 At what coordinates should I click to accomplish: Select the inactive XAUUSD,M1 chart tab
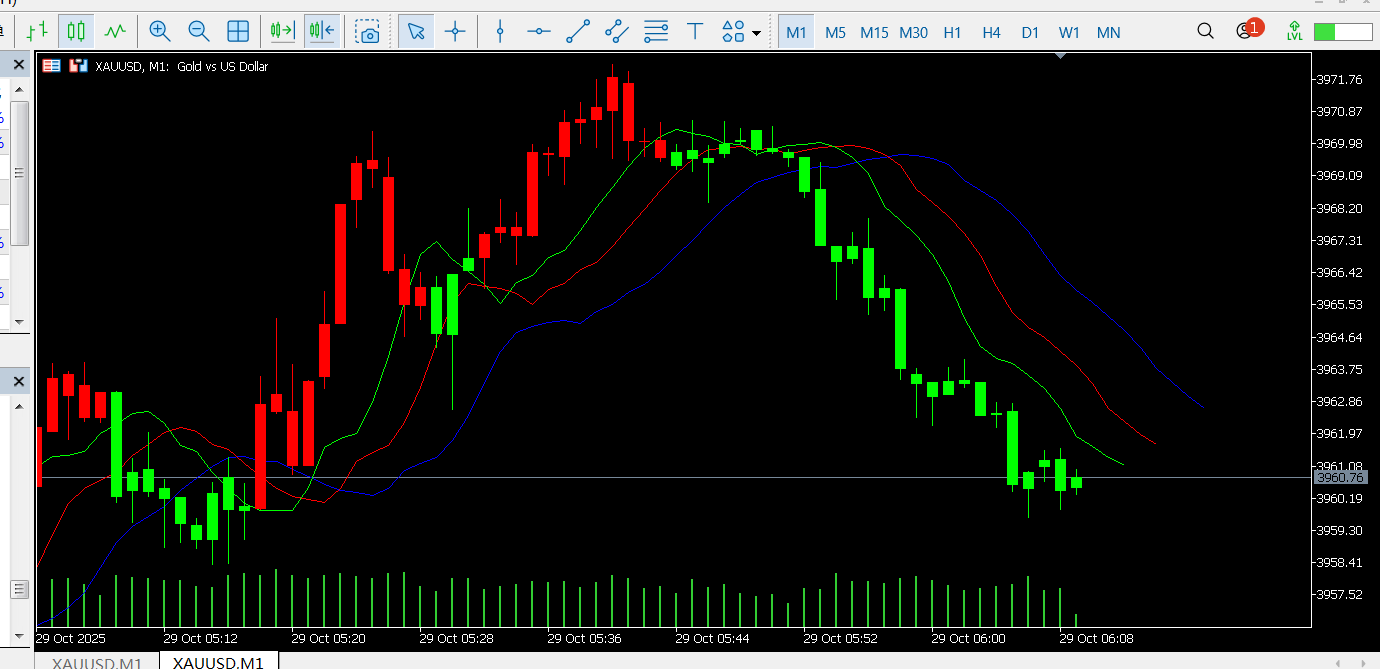97,662
